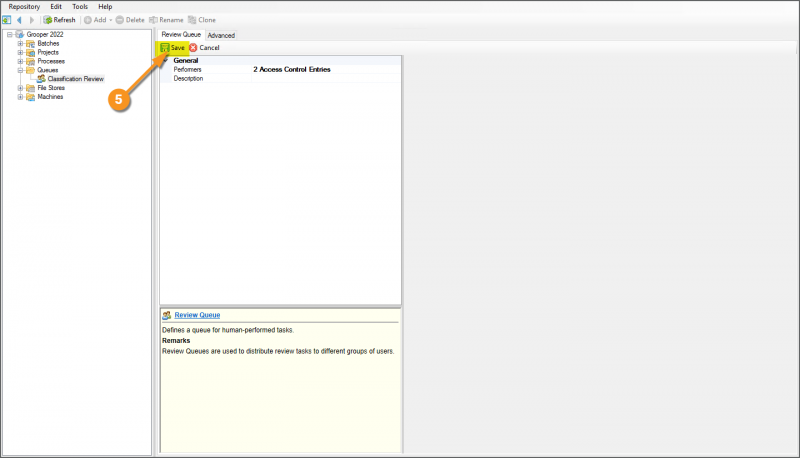800x458 pixels.
Task: Collapse the Grooper 2022 root node
Action: (x=9, y=35)
